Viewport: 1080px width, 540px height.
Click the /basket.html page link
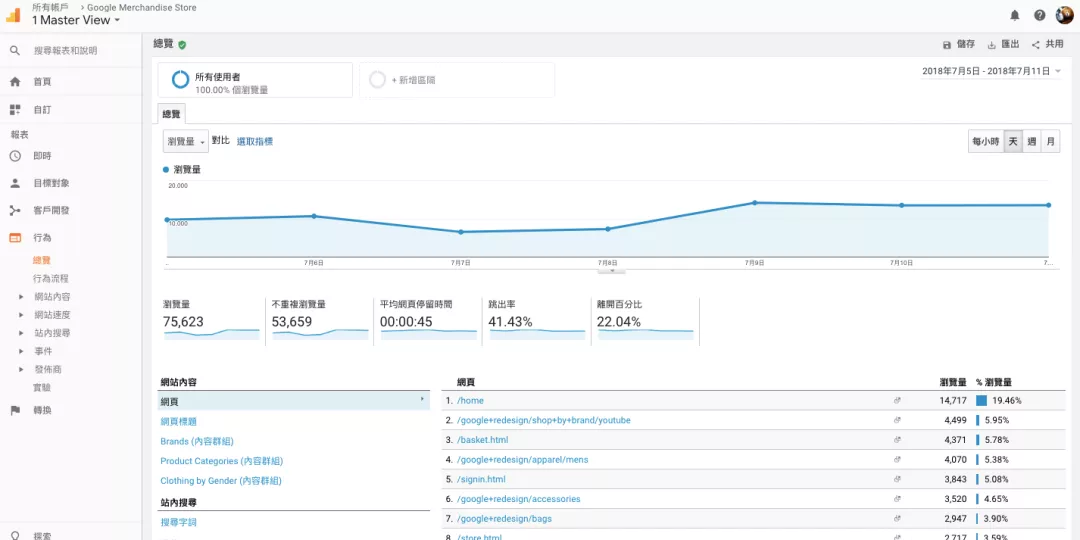click(x=482, y=439)
